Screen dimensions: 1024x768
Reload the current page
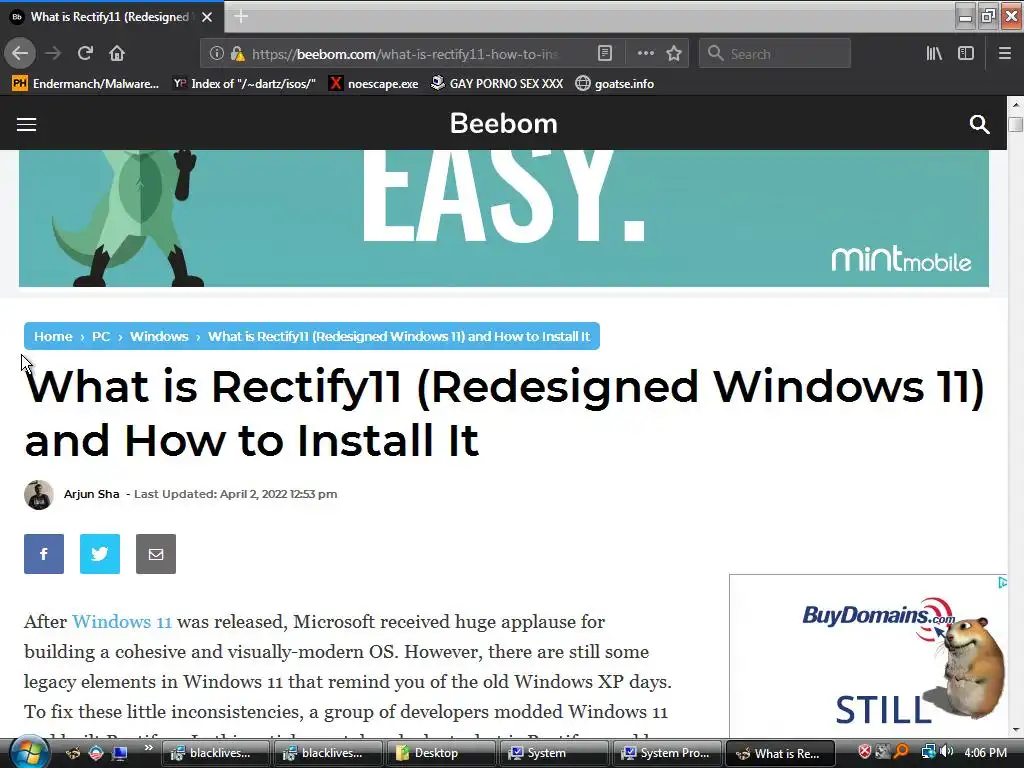(x=86, y=53)
